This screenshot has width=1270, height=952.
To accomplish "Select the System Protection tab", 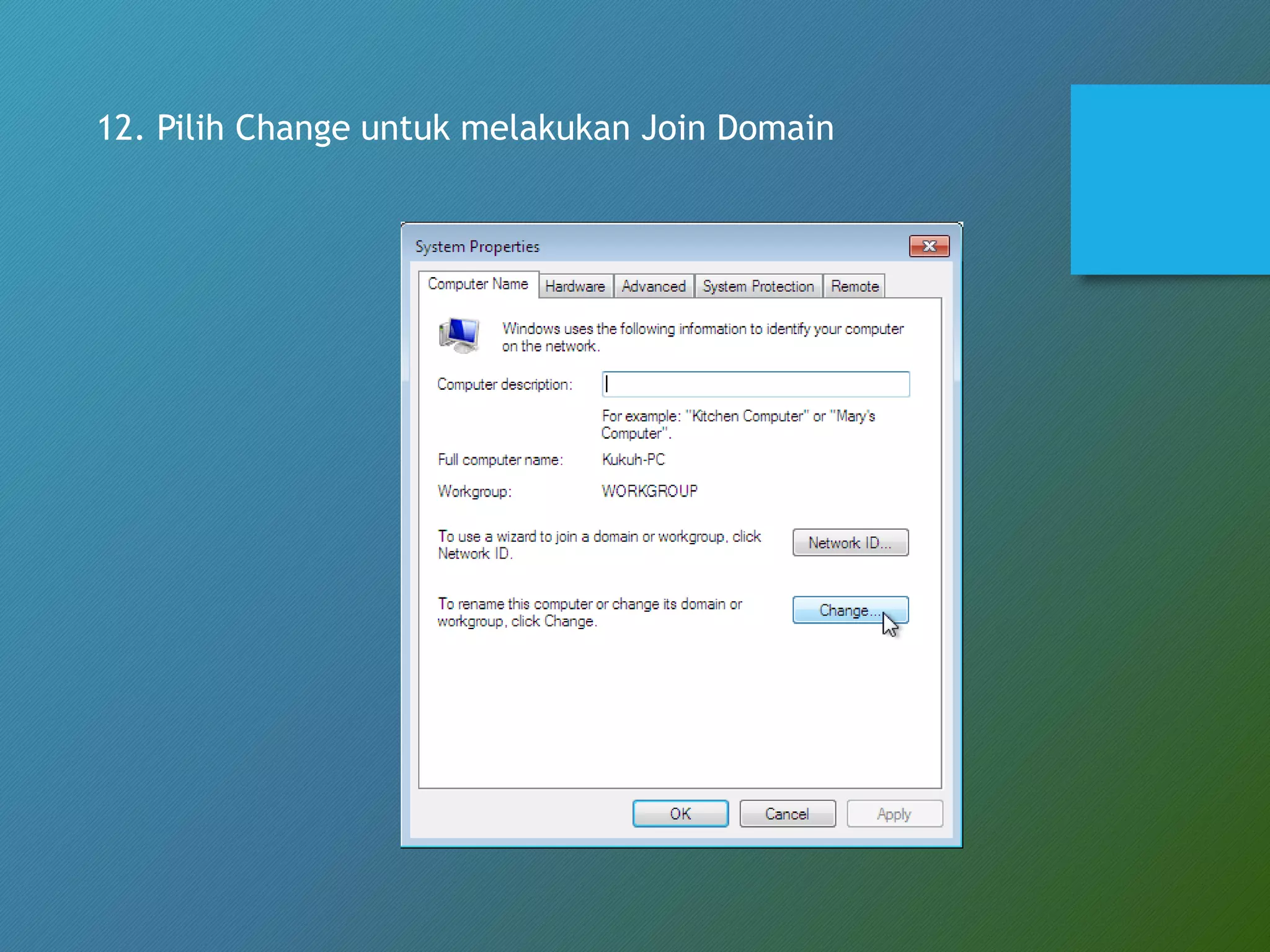I will click(758, 286).
